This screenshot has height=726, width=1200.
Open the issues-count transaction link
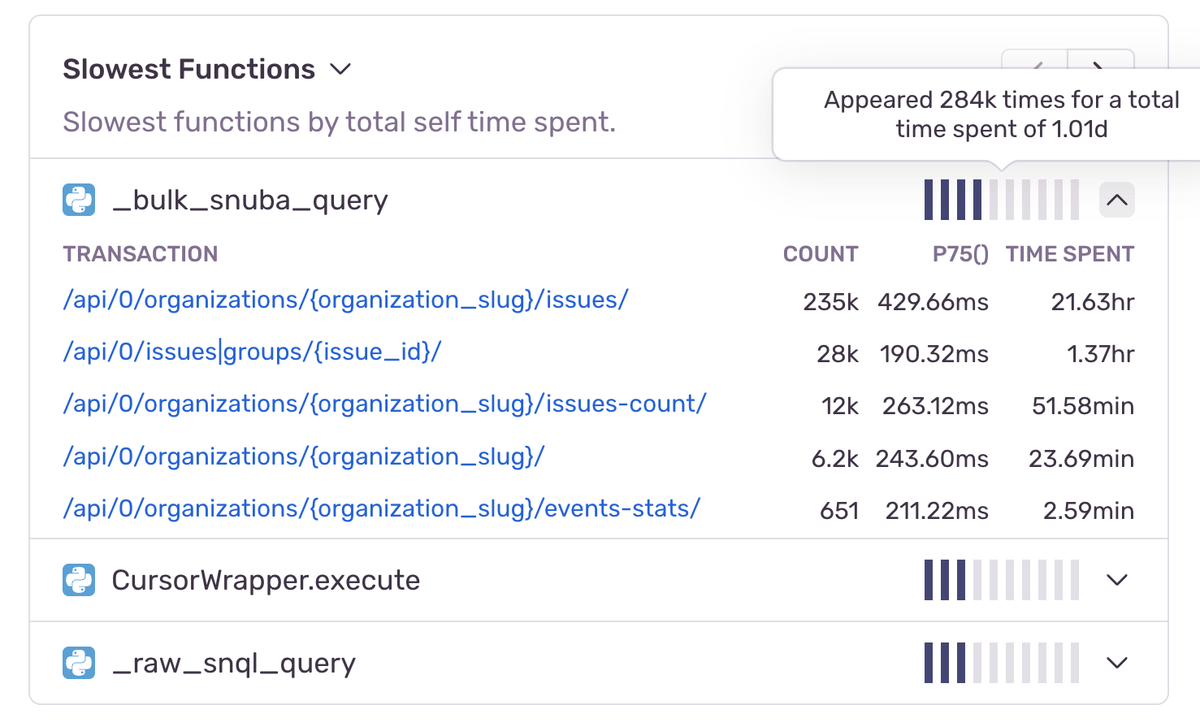point(384,404)
